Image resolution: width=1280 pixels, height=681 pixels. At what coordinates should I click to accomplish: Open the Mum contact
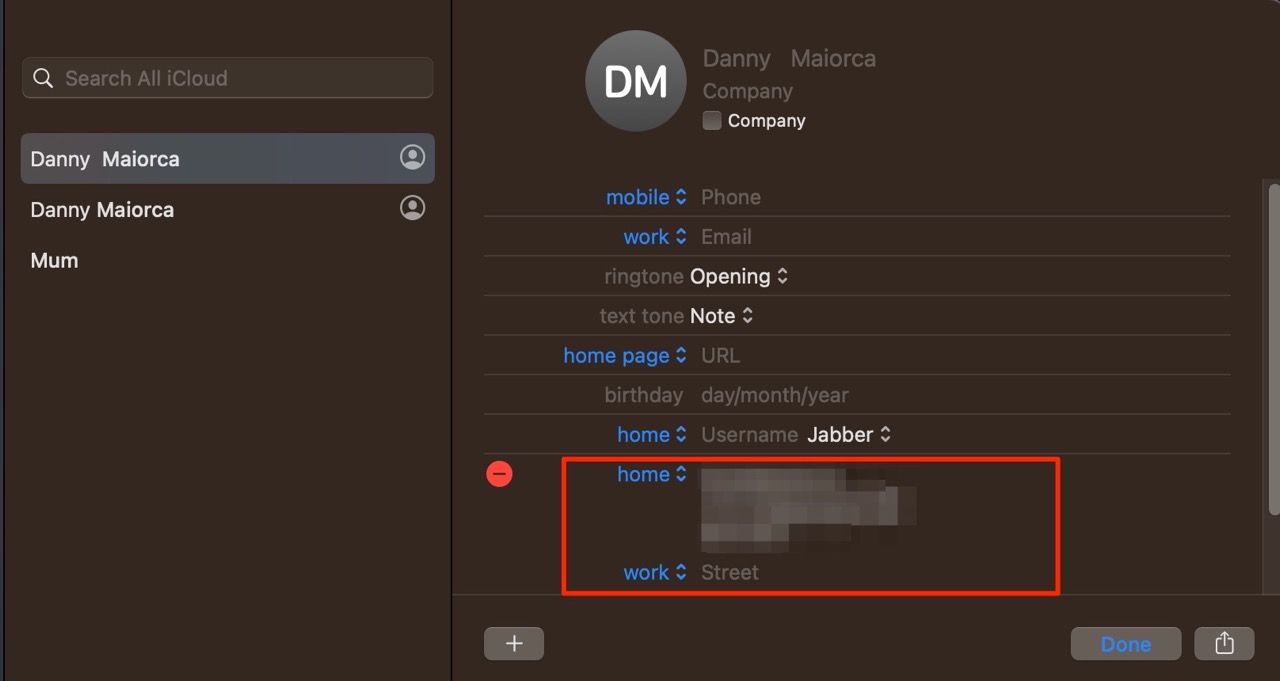click(x=54, y=260)
